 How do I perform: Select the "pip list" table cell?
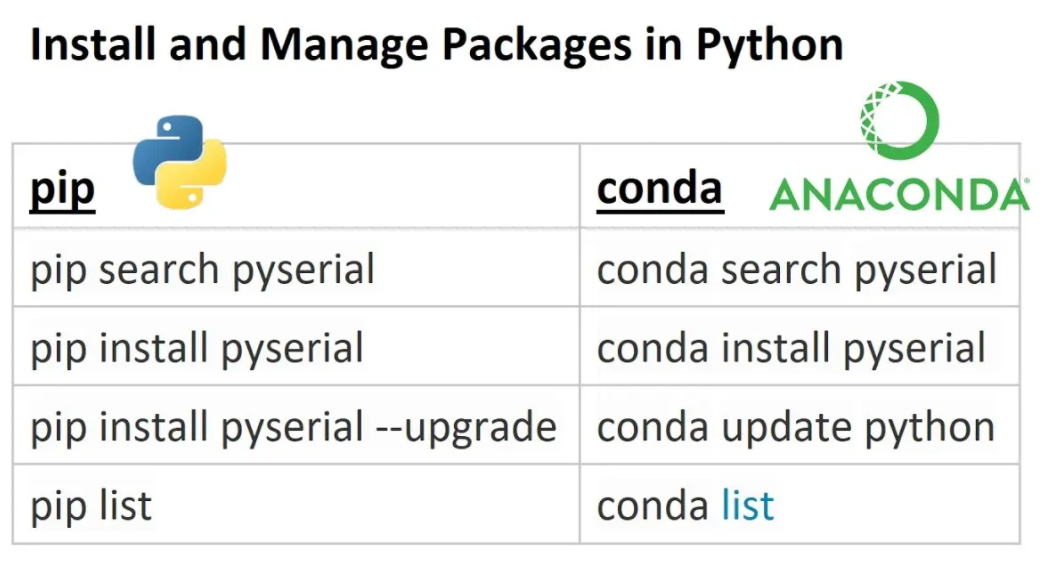91,506
